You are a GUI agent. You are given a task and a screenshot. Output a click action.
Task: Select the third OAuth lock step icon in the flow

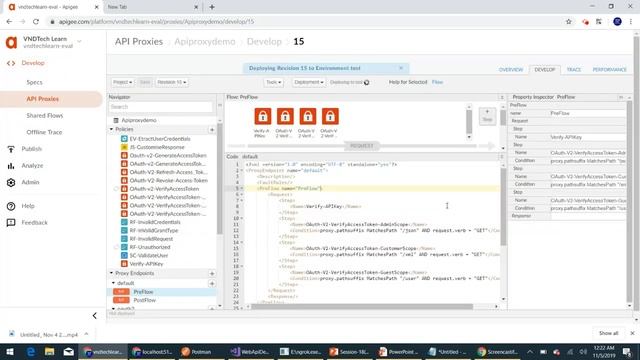307,116
